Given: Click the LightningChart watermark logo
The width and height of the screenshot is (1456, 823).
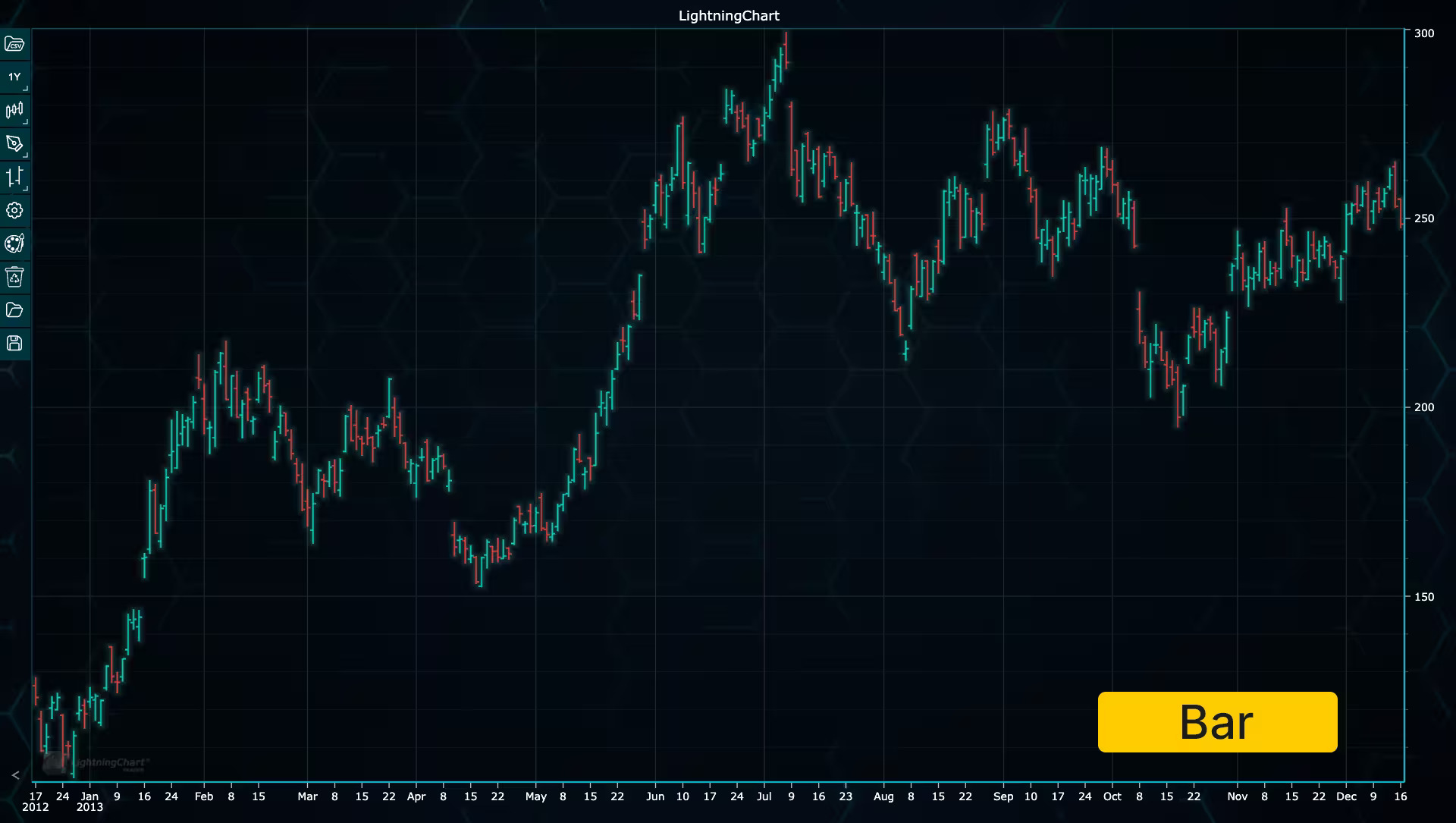Looking at the screenshot, I should point(97,763).
